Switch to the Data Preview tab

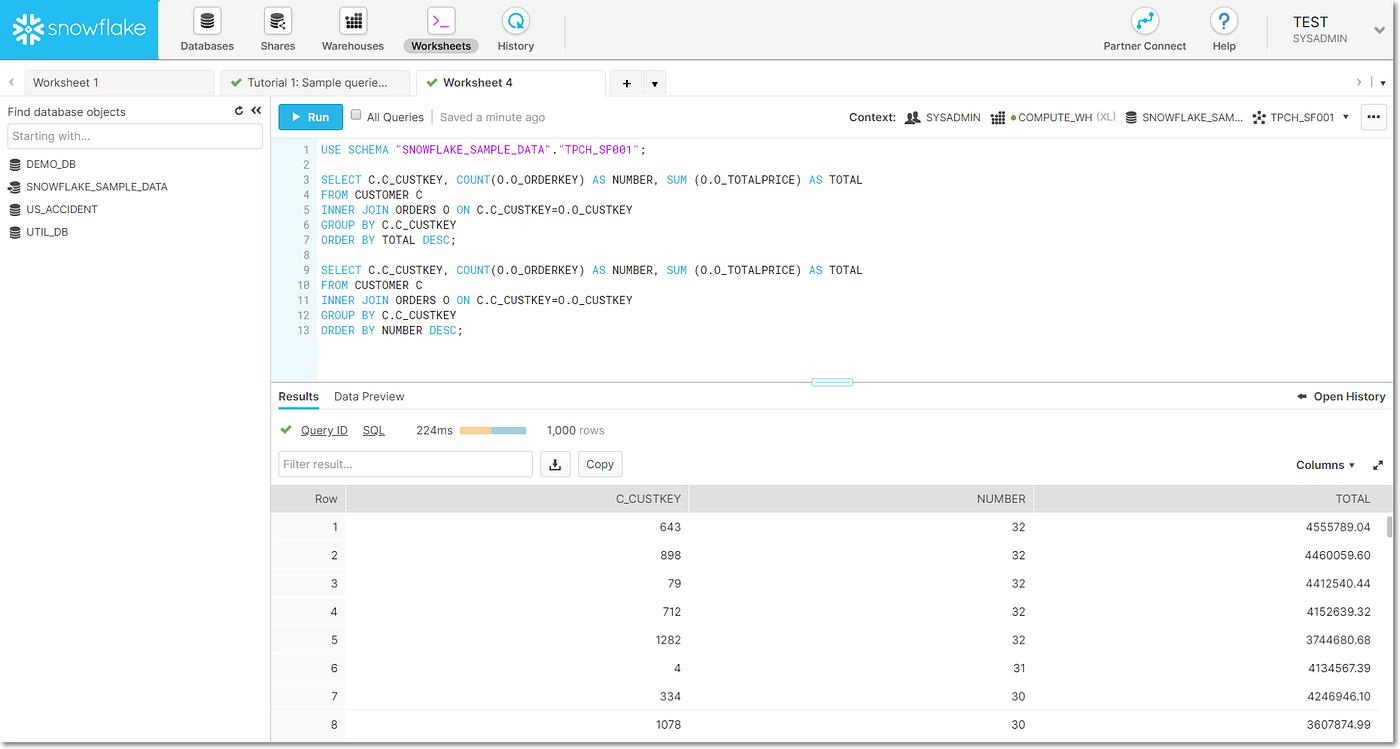(369, 396)
